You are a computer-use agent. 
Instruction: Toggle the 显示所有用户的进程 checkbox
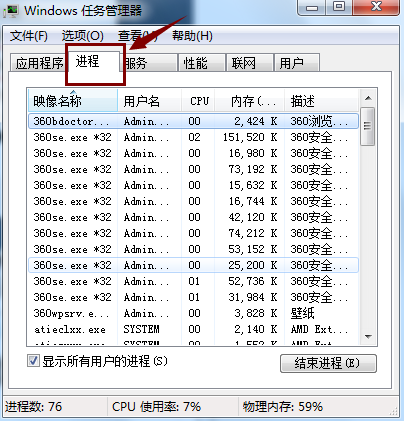(x=33, y=361)
